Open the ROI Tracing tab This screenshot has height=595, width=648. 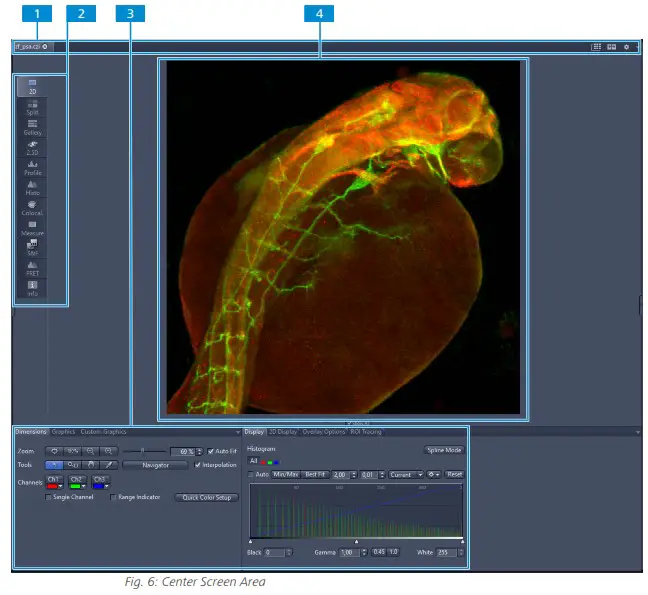point(366,432)
